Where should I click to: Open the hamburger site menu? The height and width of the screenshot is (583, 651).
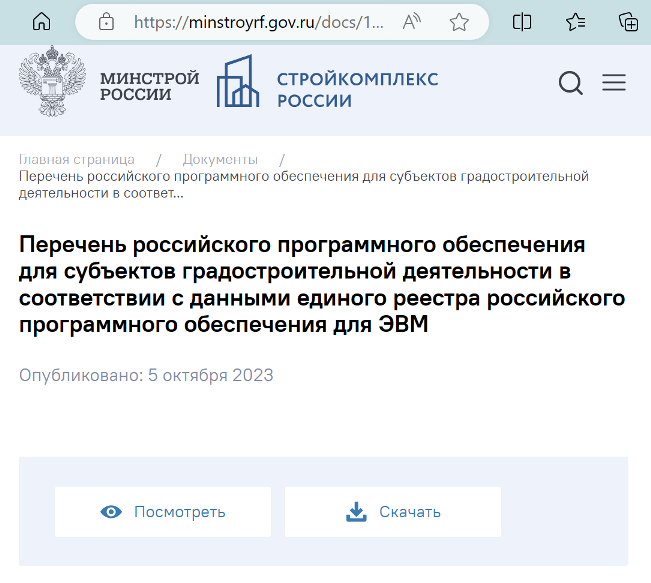[614, 82]
